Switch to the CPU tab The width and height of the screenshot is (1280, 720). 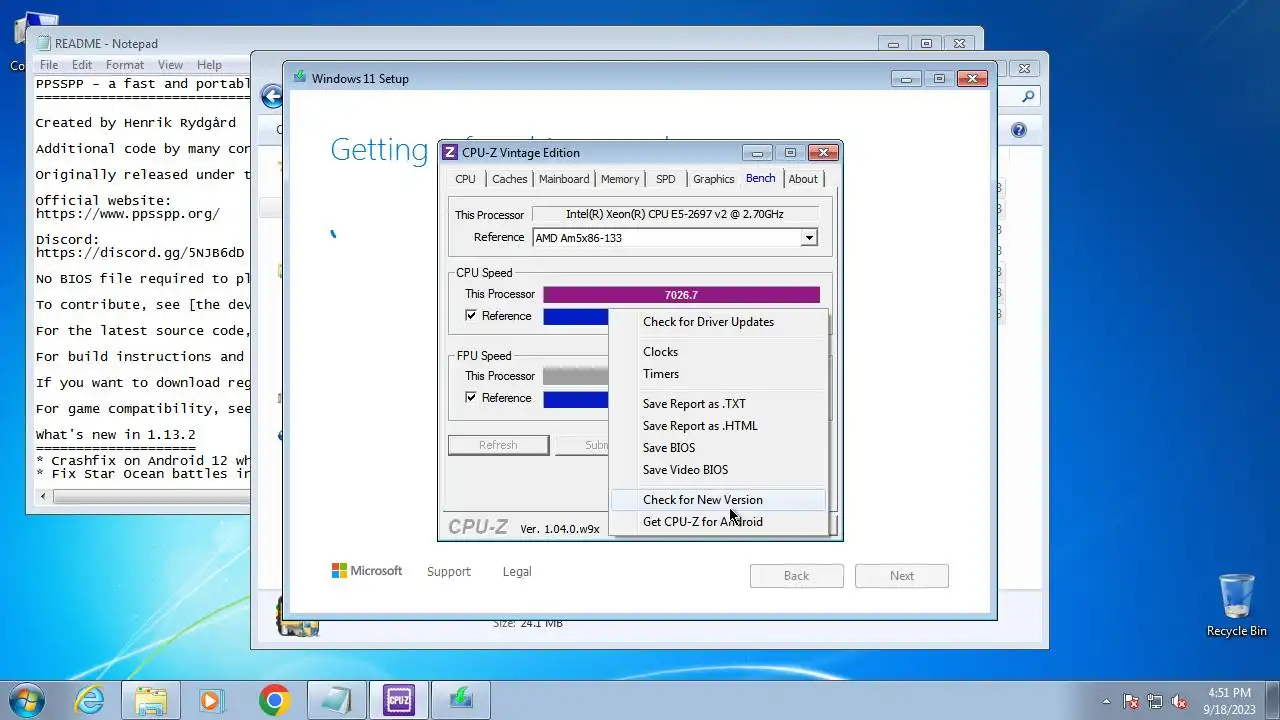coord(465,179)
